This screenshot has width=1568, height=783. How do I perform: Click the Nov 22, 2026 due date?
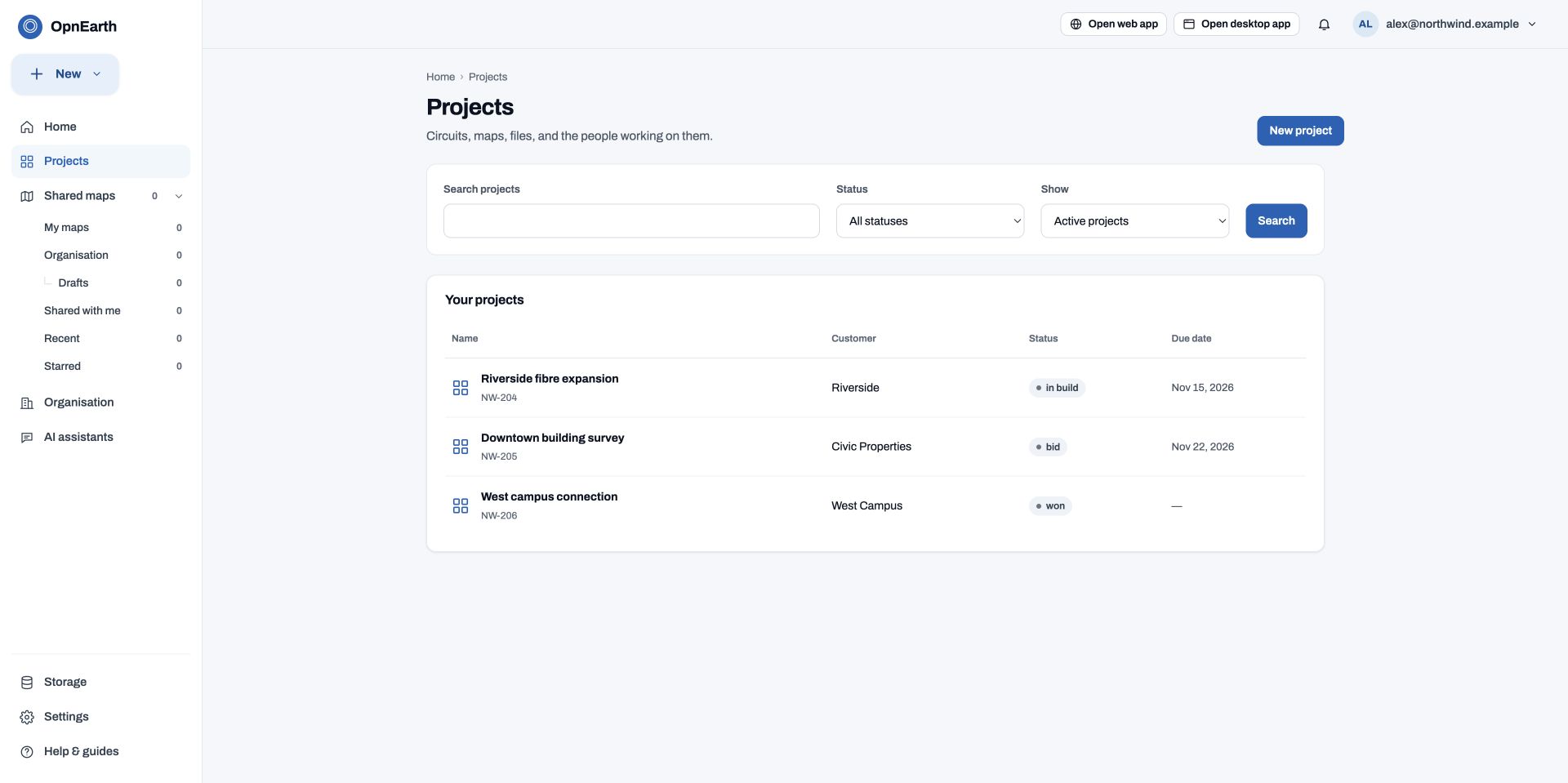click(x=1202, y=447)
